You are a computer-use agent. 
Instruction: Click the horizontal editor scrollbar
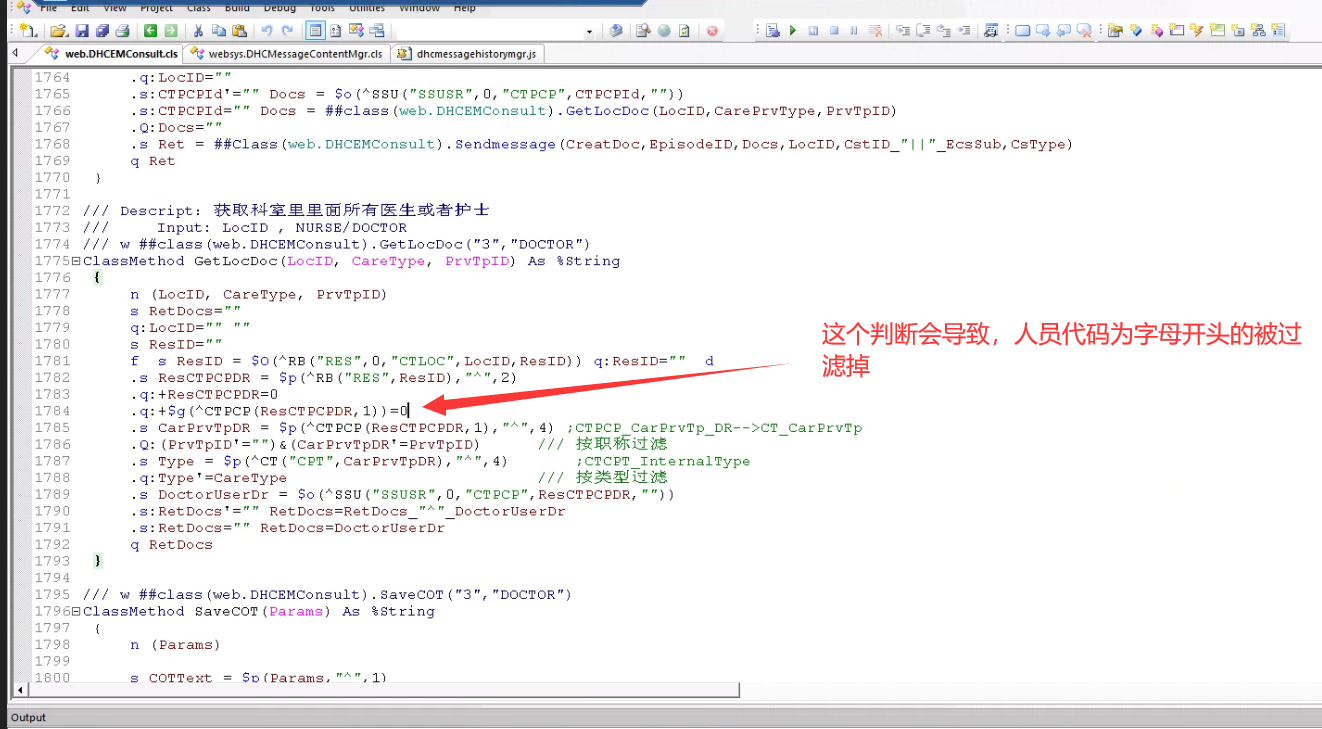tap(400, 689)
